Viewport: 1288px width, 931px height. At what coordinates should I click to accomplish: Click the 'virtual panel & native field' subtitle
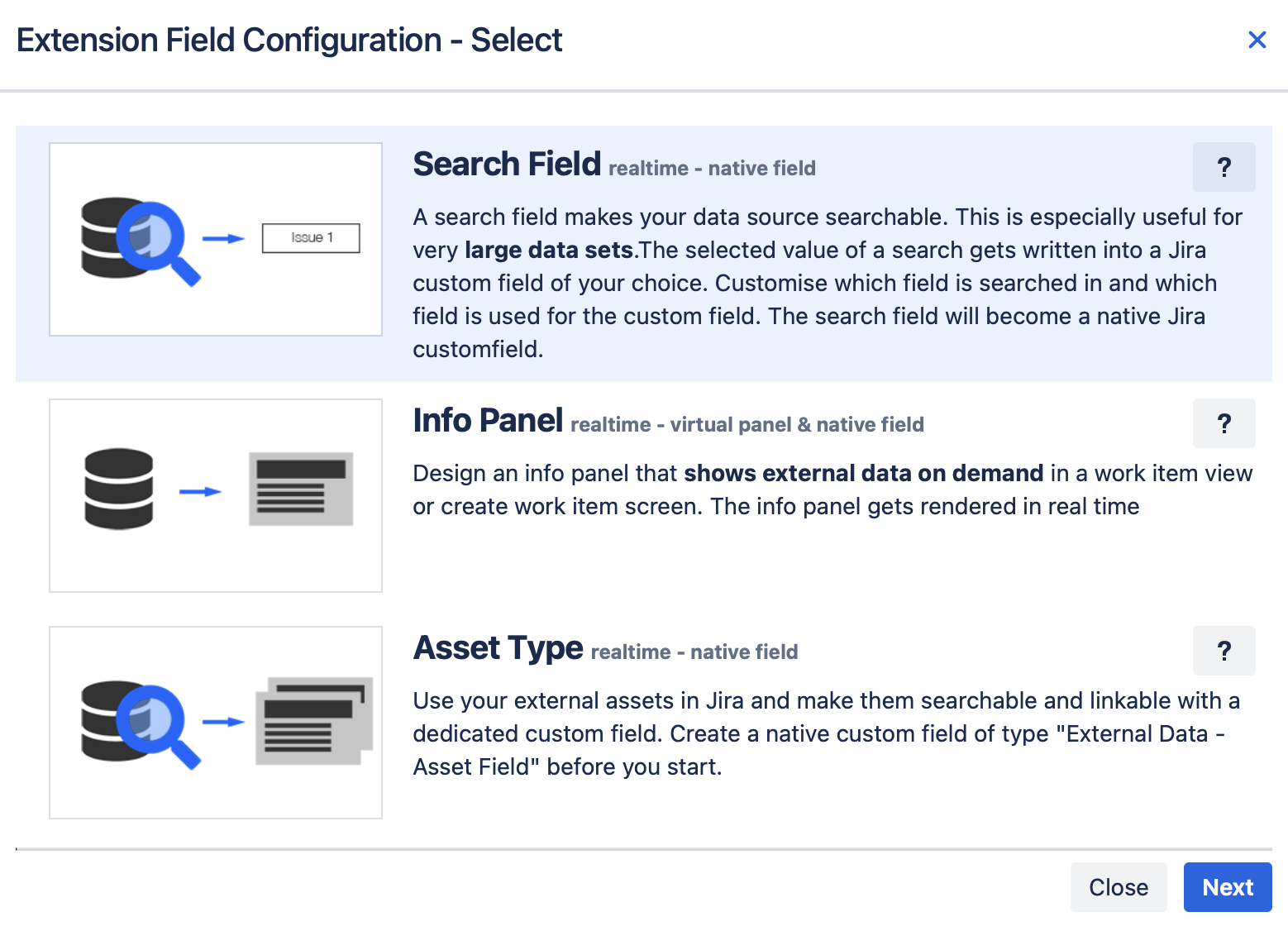(796, 425)
